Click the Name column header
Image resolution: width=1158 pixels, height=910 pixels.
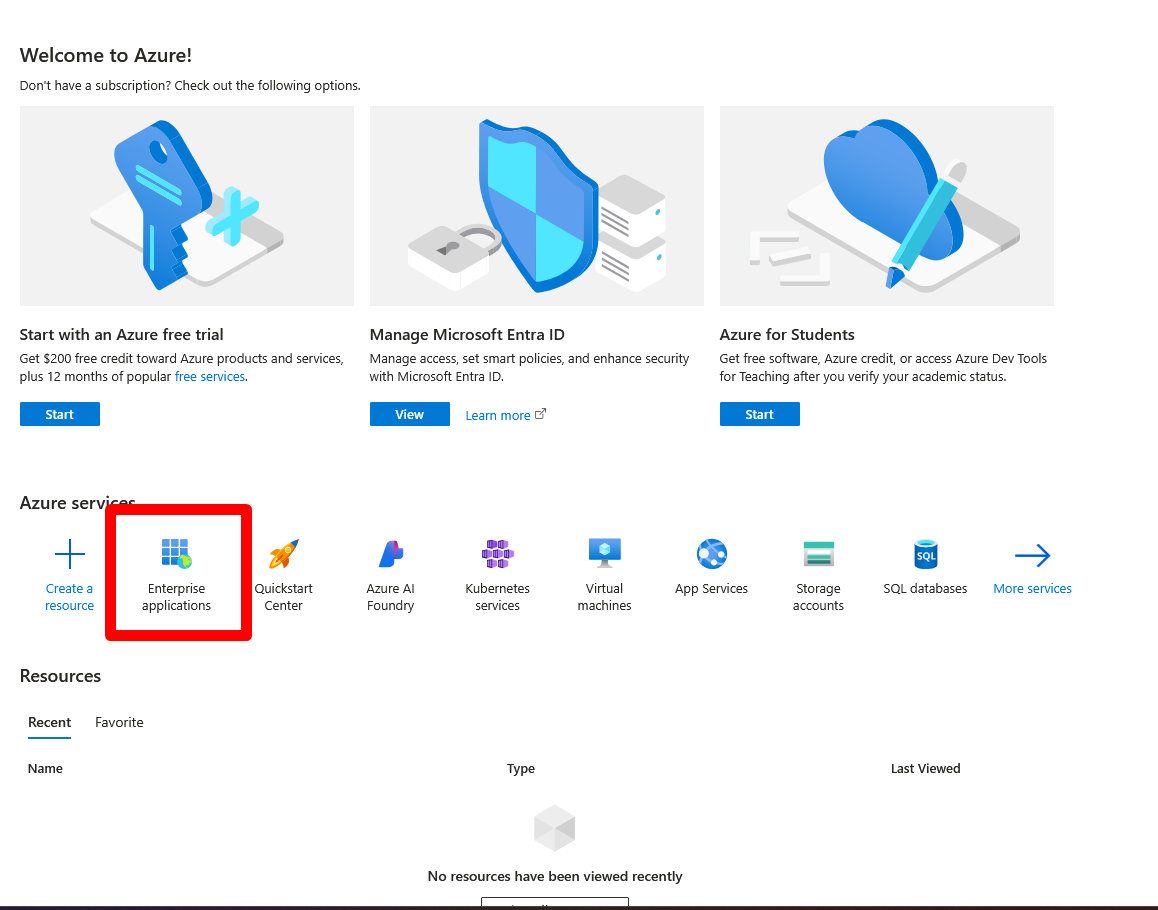click(x=45, y=769)
